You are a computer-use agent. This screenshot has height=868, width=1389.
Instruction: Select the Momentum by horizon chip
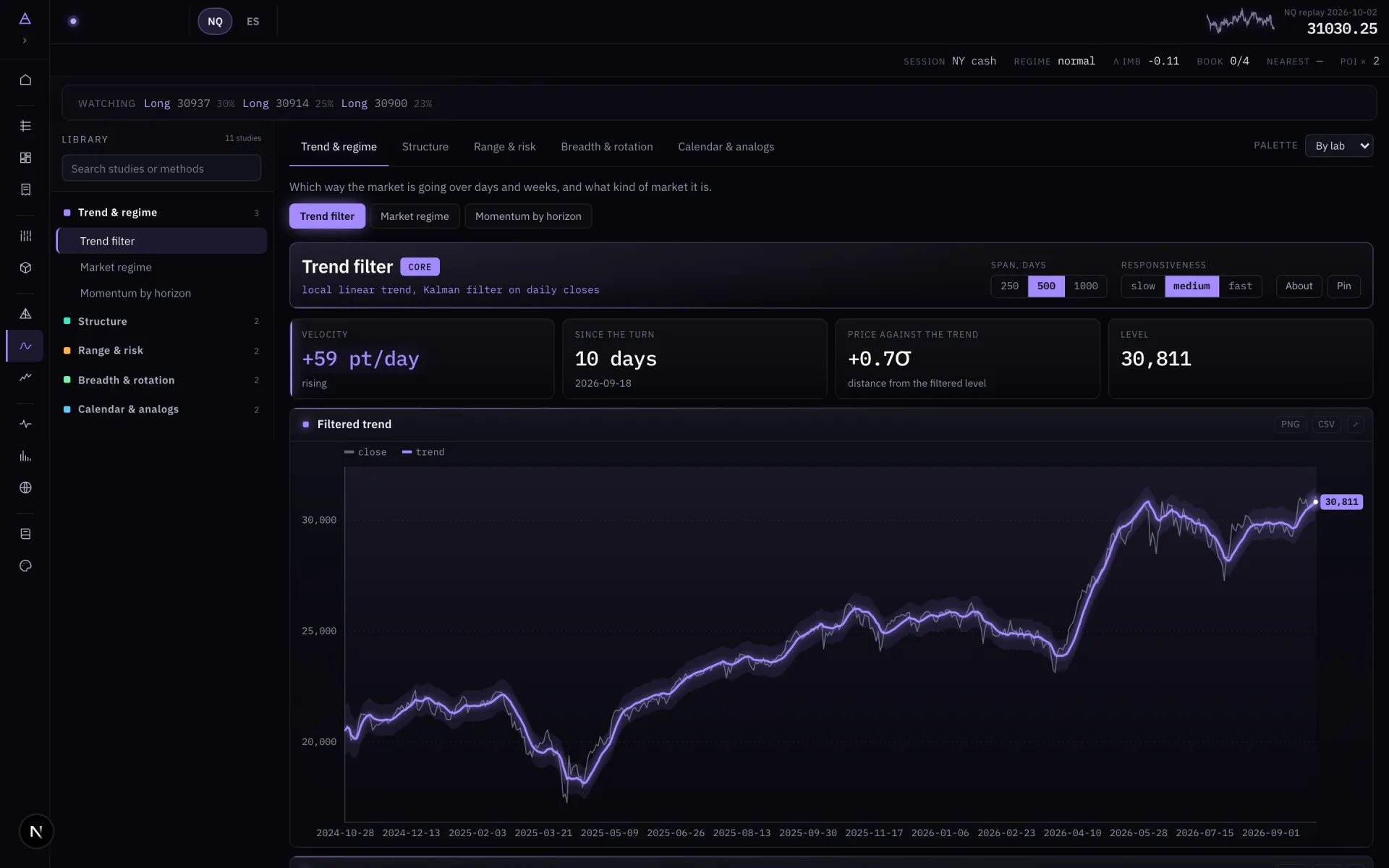[x=528, y=216]
